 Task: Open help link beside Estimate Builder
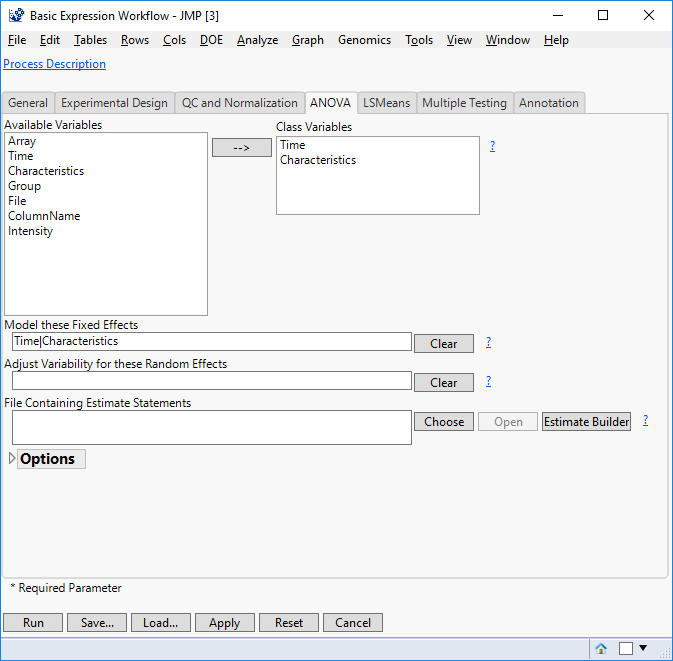click(645, 420)
